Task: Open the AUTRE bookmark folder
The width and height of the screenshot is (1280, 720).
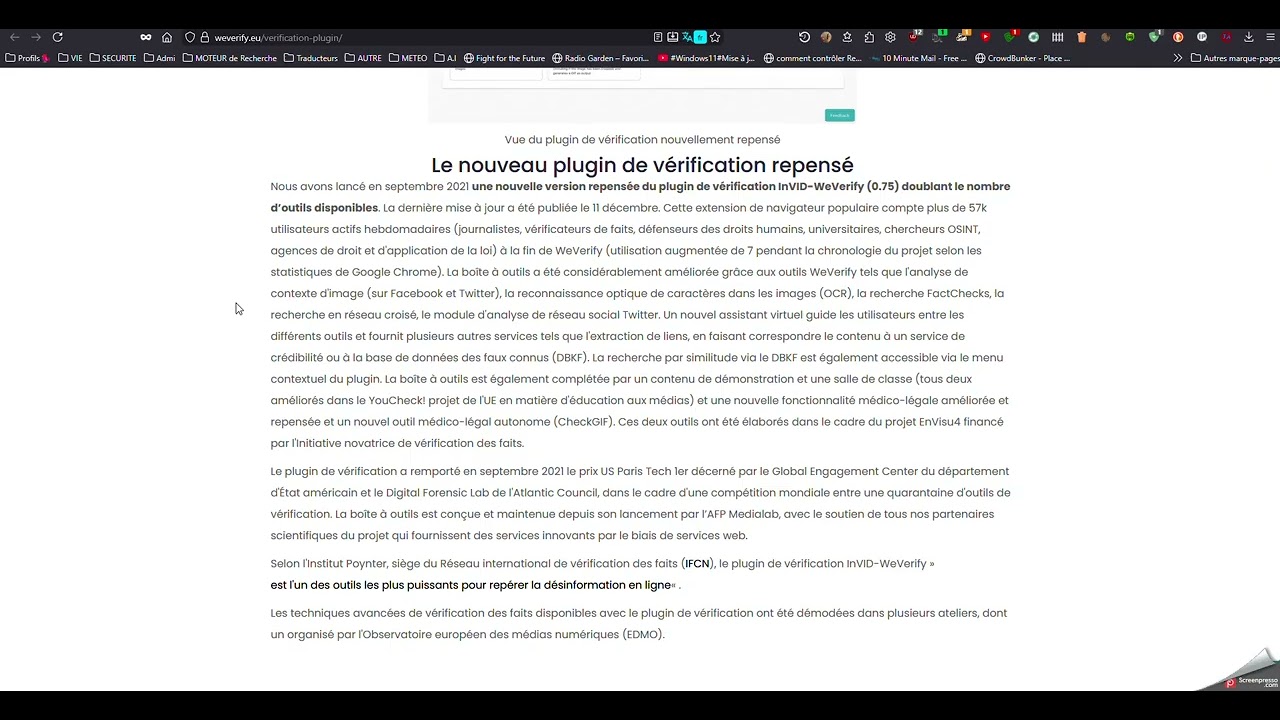Action: click(x=363, y=58)
